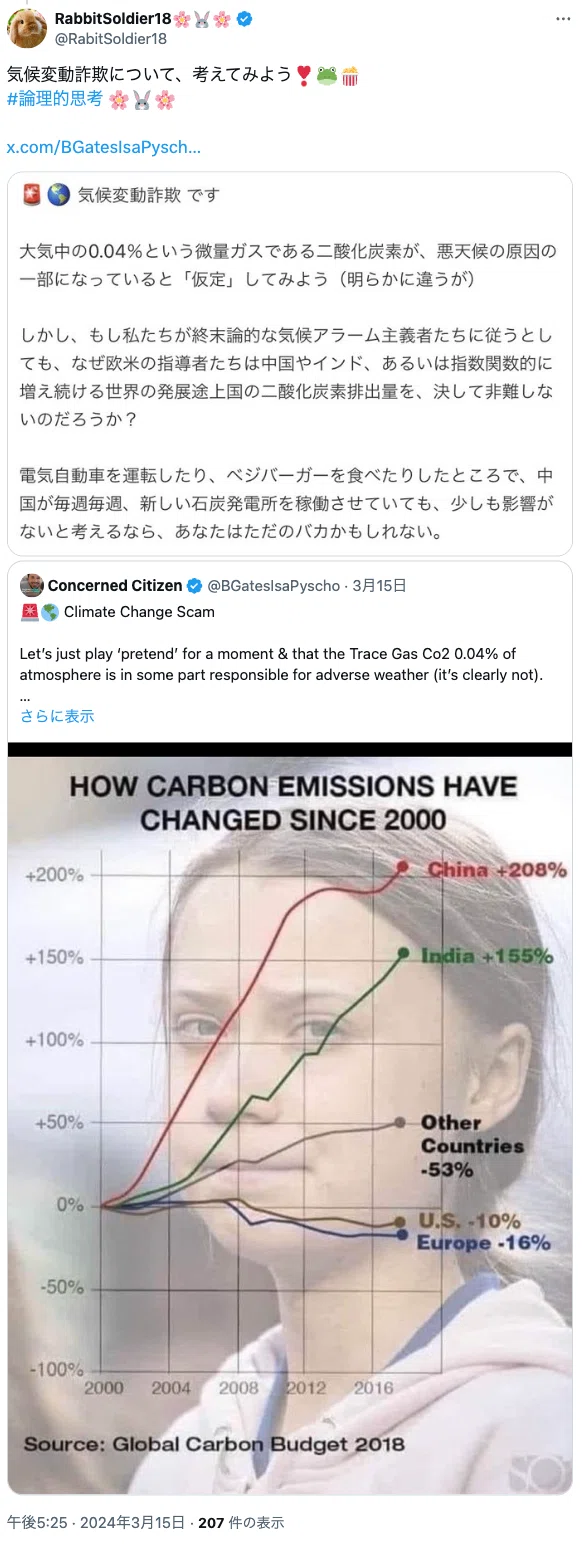Viewport: 582px width, 1544px height.
Task: Follow the x.com/BGatesIsaPysch link
Action: pos(104,147)
